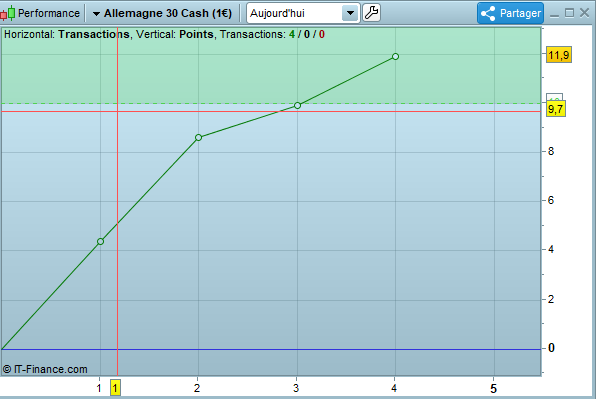
Task: Click the horizontal axis label 5
Action: click(493, 388)
